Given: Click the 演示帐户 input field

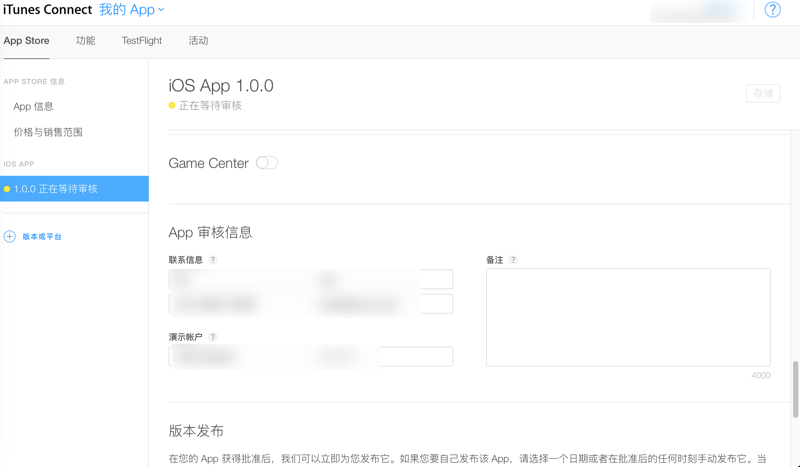Looking at the screenshot, I should pos(311,356).
